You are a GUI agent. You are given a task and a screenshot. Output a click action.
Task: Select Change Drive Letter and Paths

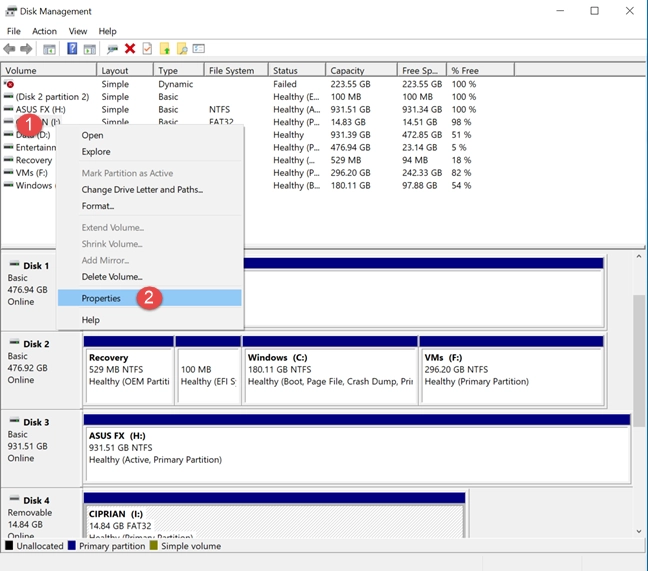click(150, 190)
